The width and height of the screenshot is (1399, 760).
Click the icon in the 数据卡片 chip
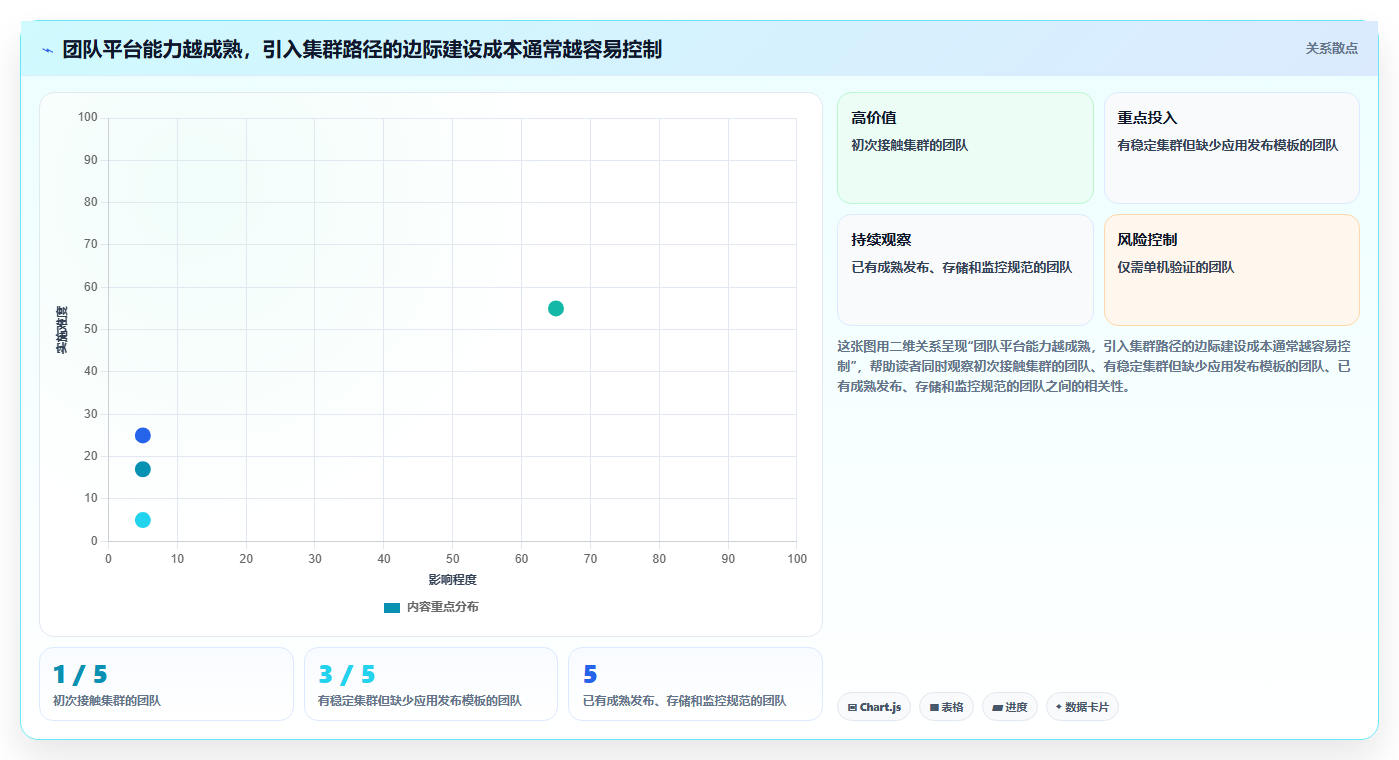1059,706
